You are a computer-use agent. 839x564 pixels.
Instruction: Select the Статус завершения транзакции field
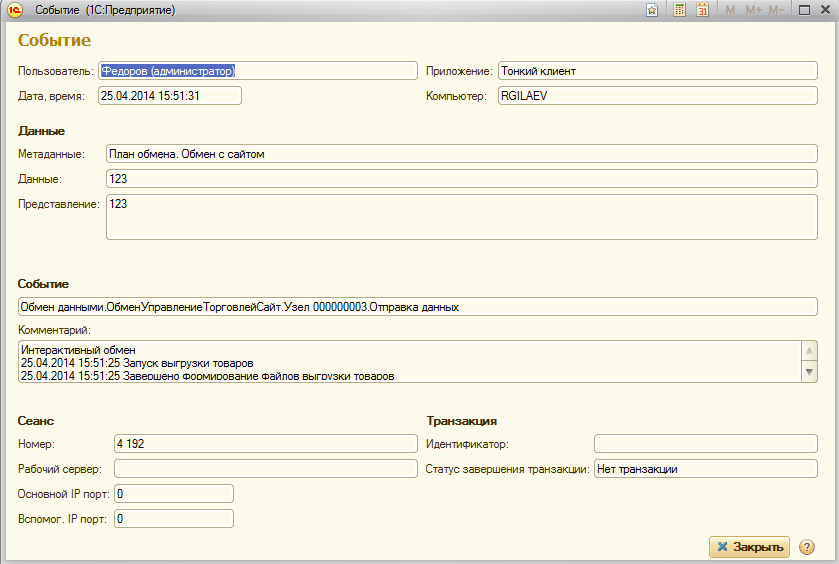tap(706, 469)
